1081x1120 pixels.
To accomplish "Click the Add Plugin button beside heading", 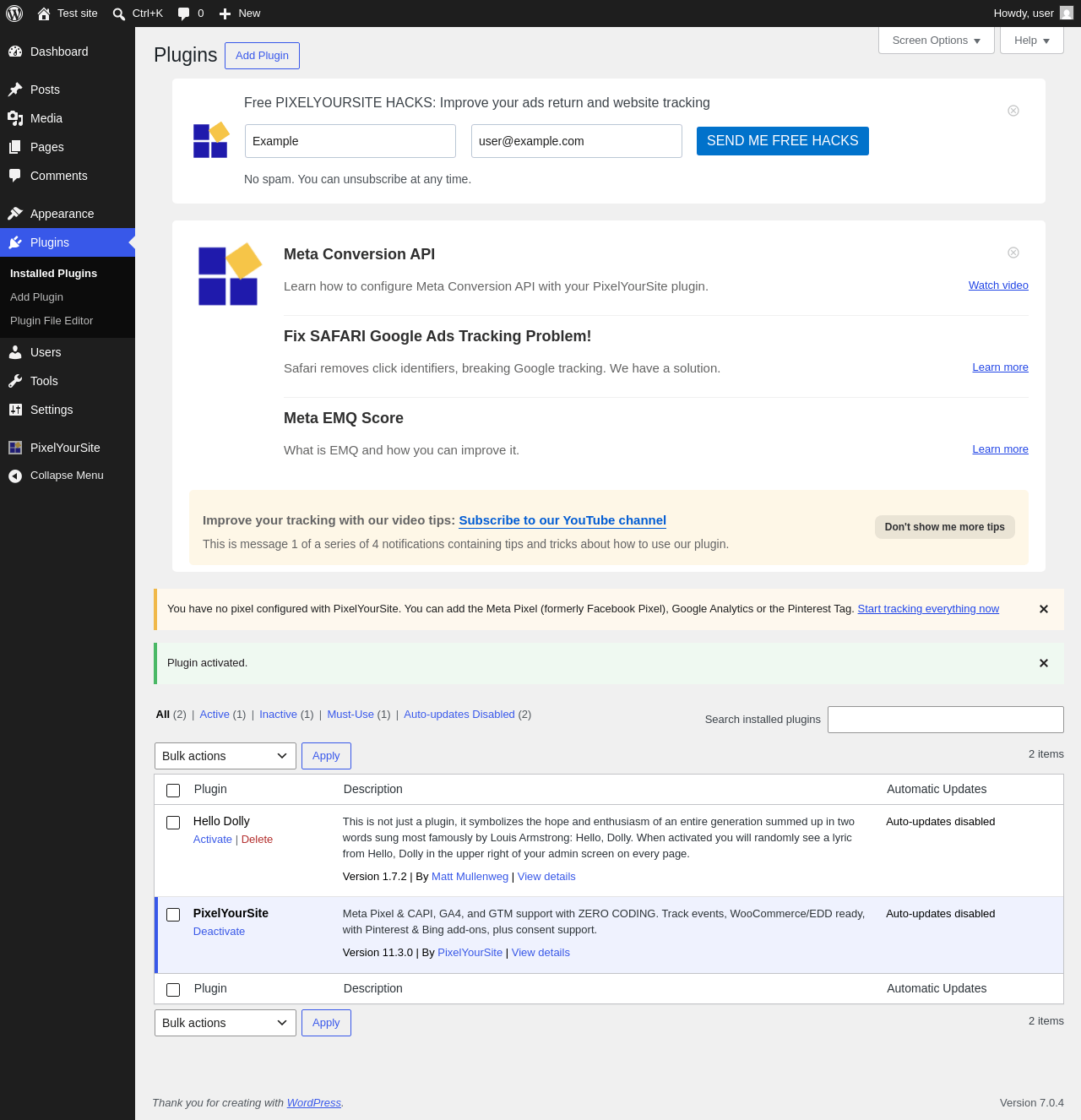I will (x=262, y=56).
